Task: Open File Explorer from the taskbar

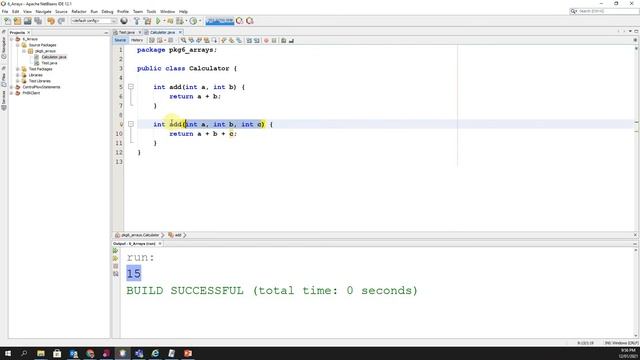Action: tap(41, 353)
